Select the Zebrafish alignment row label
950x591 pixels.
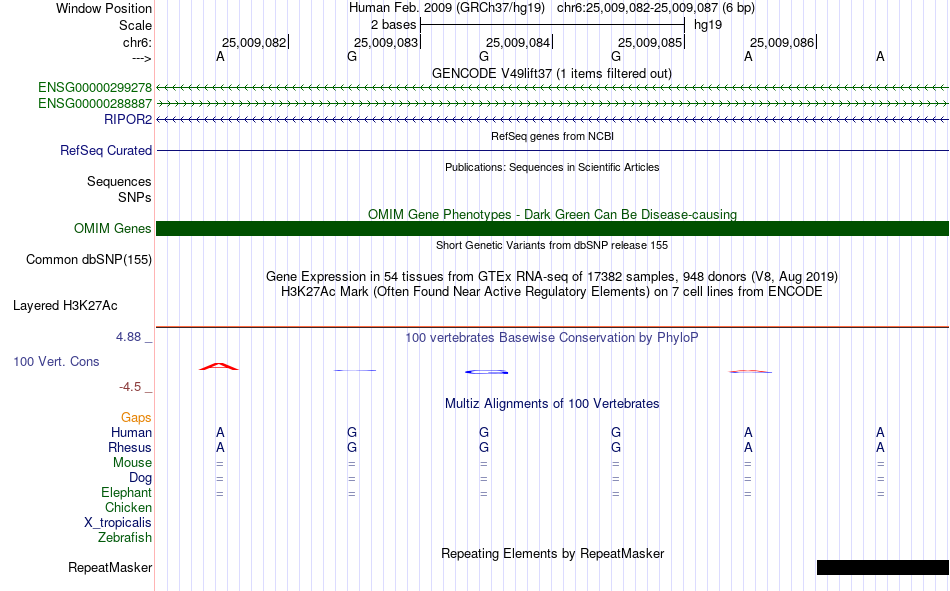point(125,537)
